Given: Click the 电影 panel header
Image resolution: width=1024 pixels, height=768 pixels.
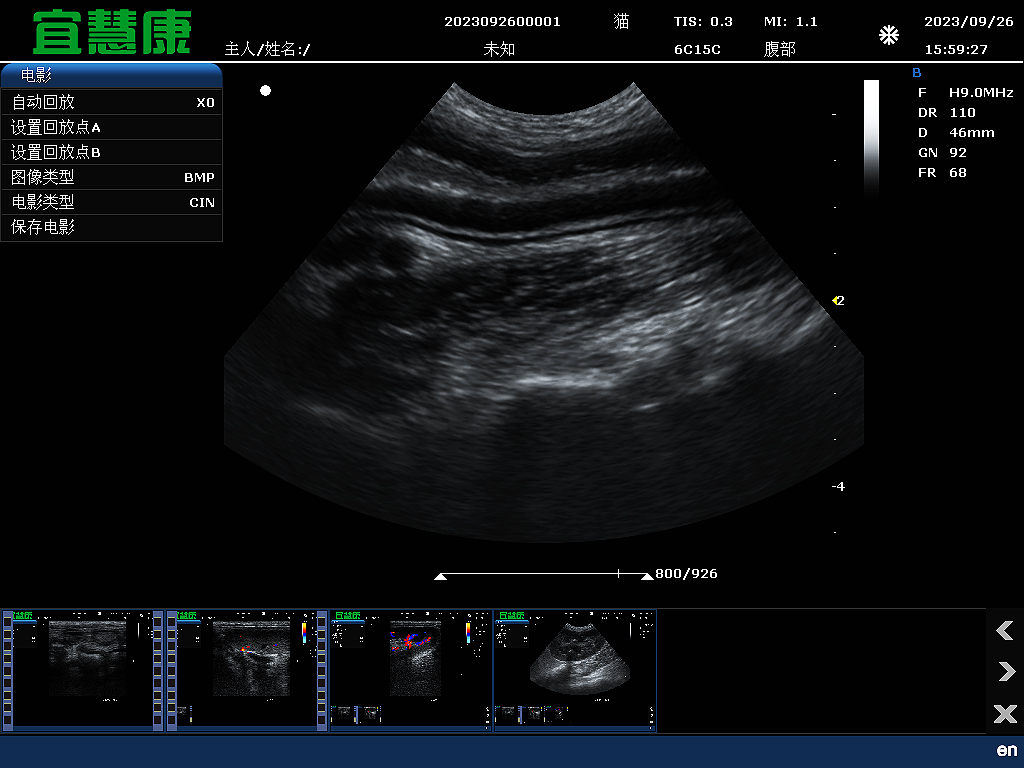Looking at the screenshot, I should click(x=111, y=75).
